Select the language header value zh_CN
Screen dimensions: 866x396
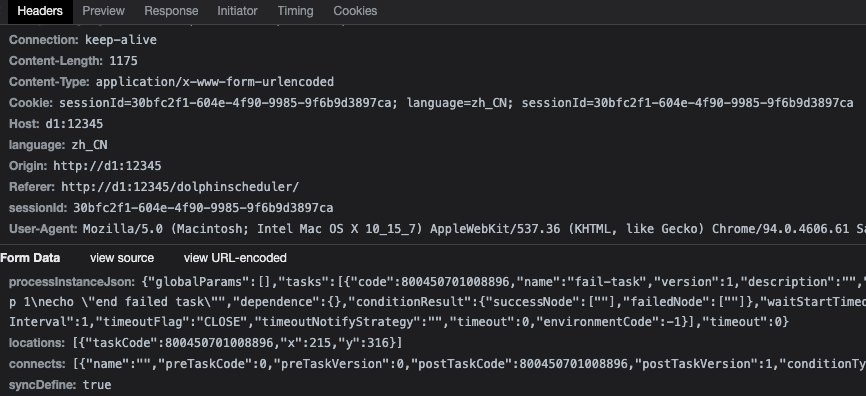[x=89, y=145]
